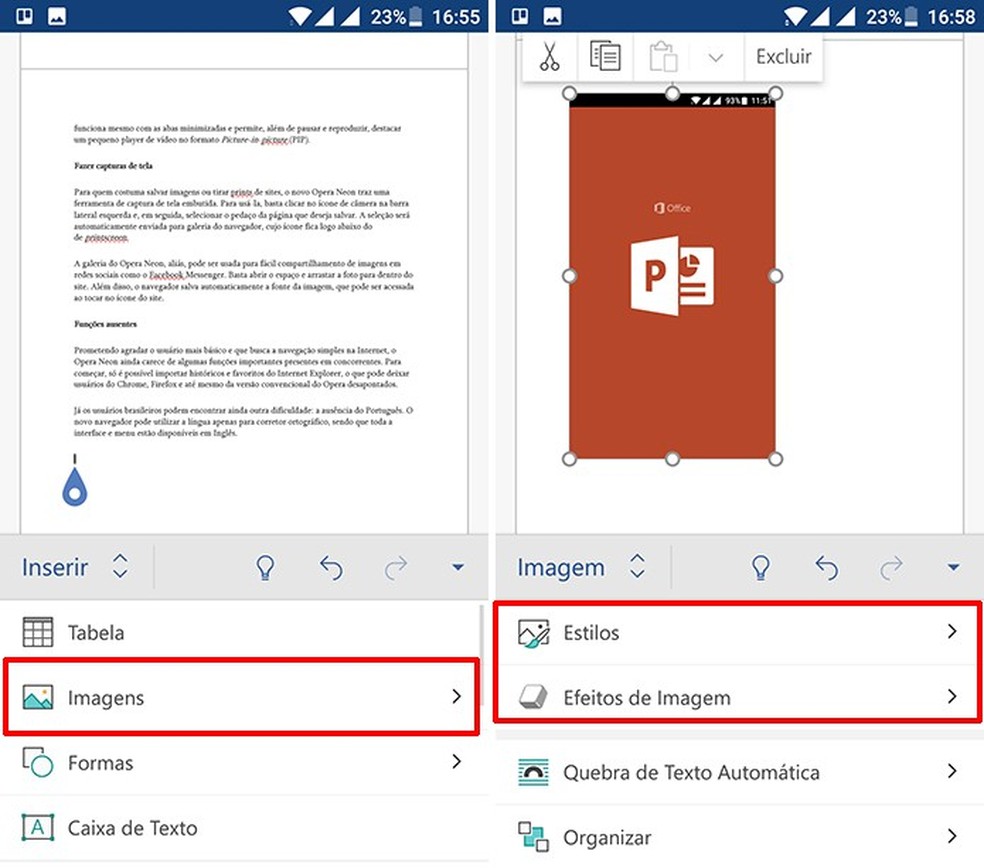This screenshot has height=868, width=984.
Task: Tap the Formas shapes icon
Action: click(37, 762)
